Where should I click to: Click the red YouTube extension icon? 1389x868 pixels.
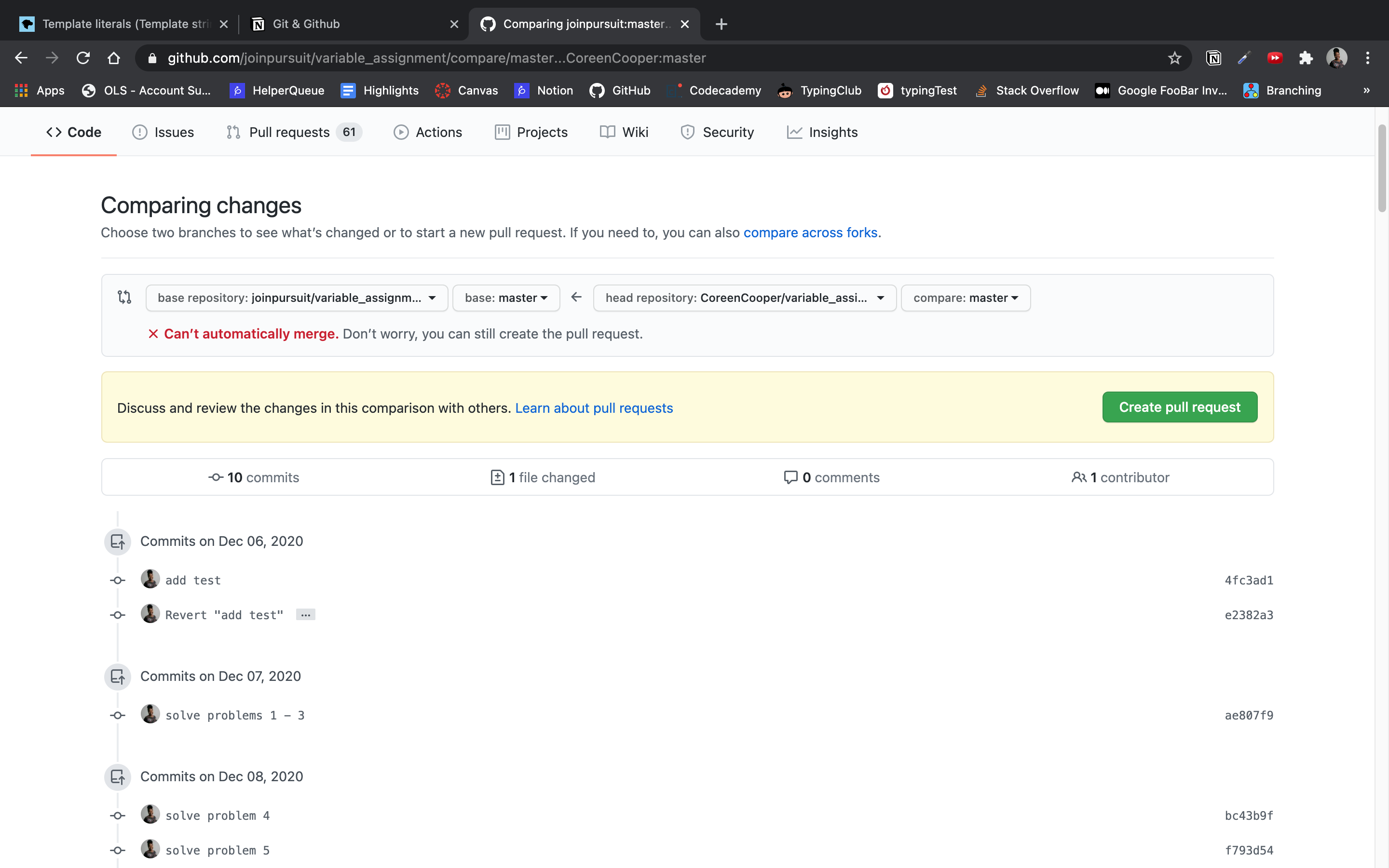pyautogui.click(x=1275, y=58)
